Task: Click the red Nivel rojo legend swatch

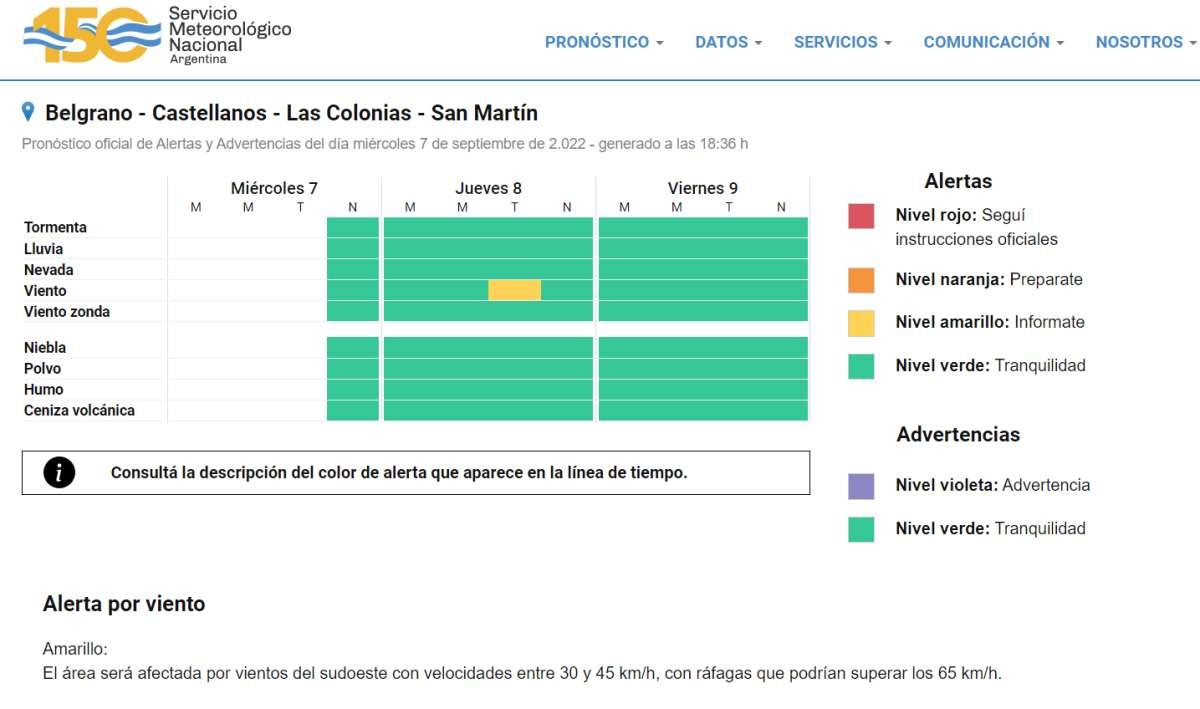Action: click(861, 216)
